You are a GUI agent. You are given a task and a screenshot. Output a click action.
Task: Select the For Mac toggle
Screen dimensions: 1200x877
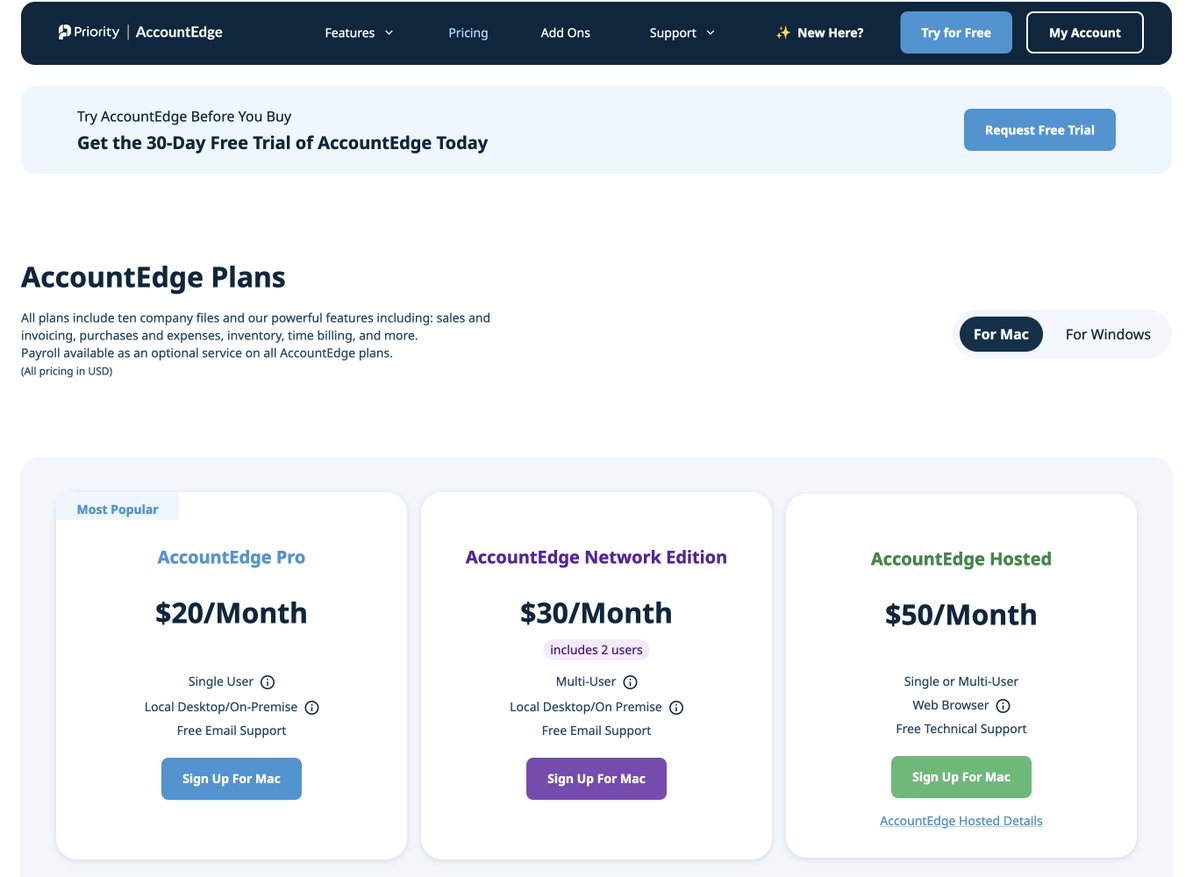point(1001,334)
